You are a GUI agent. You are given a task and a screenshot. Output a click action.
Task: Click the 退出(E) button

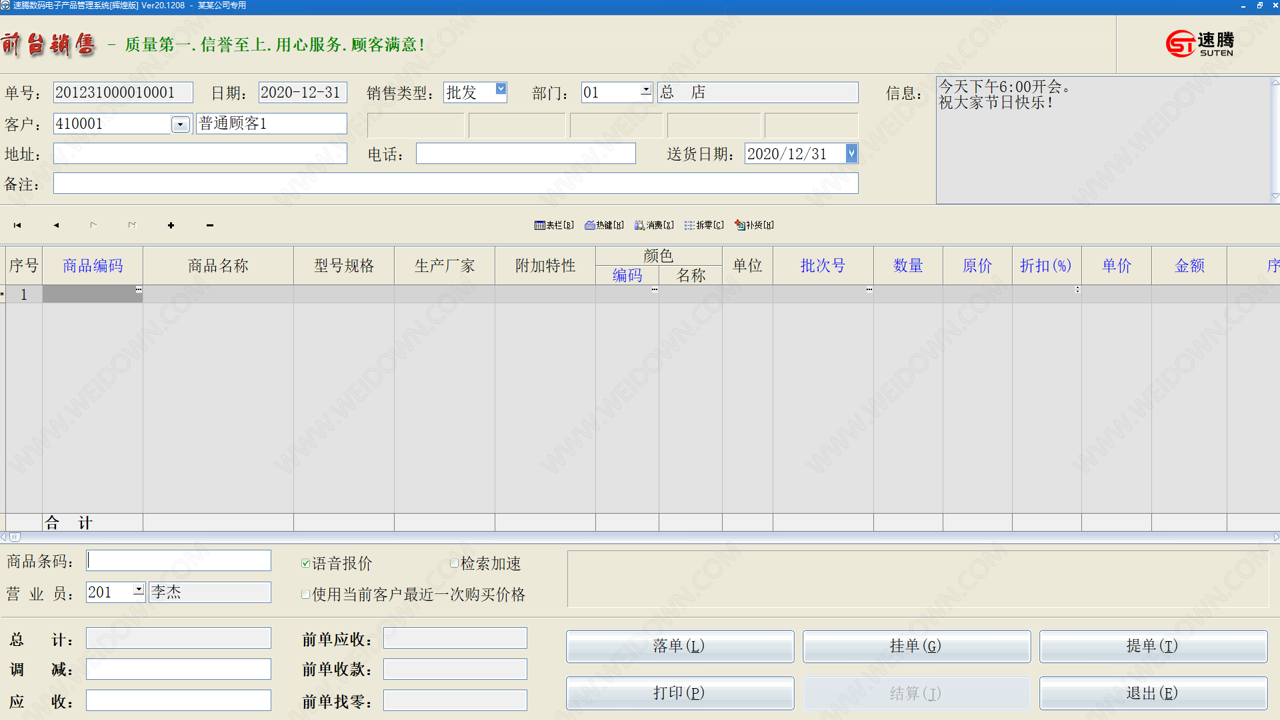(x=1153, y=693)
